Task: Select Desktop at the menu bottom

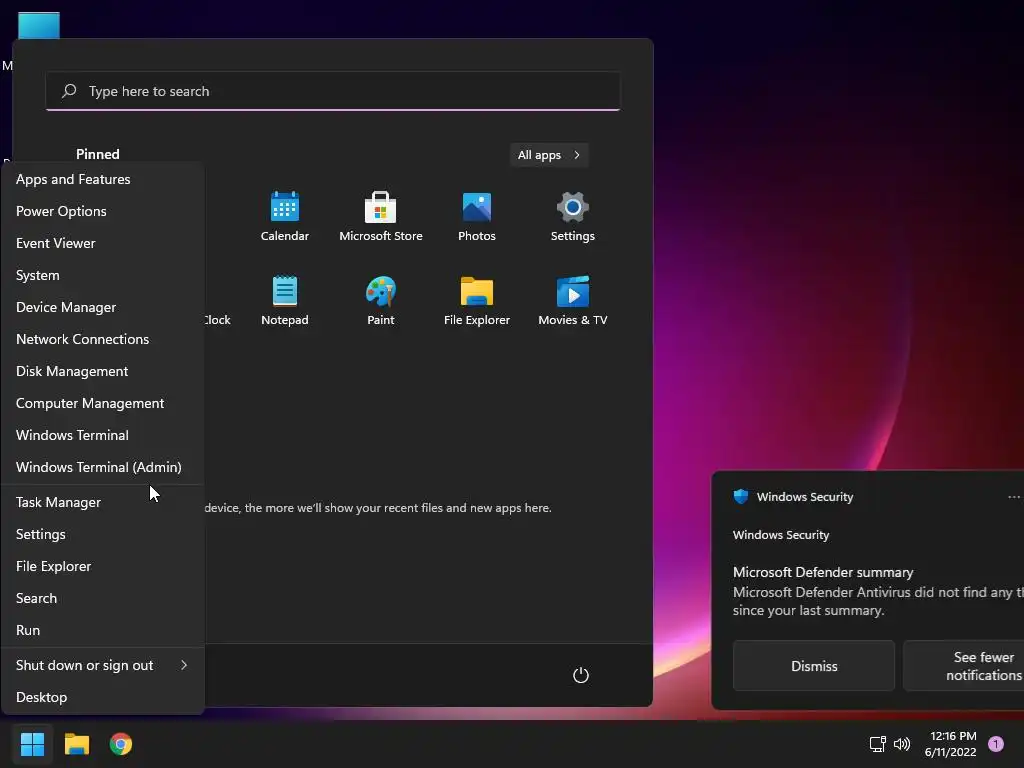Action: pyautogui.click(x=103, y=697)
